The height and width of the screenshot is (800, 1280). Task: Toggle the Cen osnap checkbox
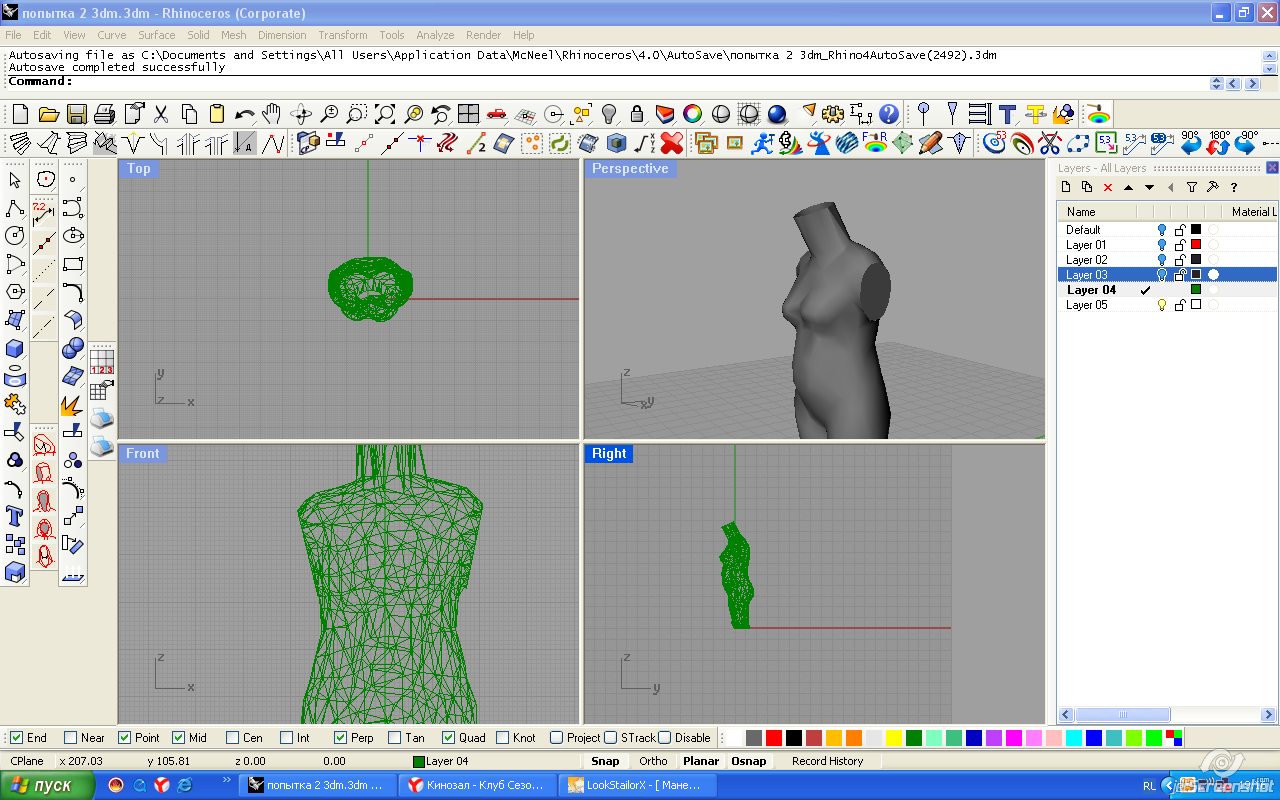click(x=233, y=738)
